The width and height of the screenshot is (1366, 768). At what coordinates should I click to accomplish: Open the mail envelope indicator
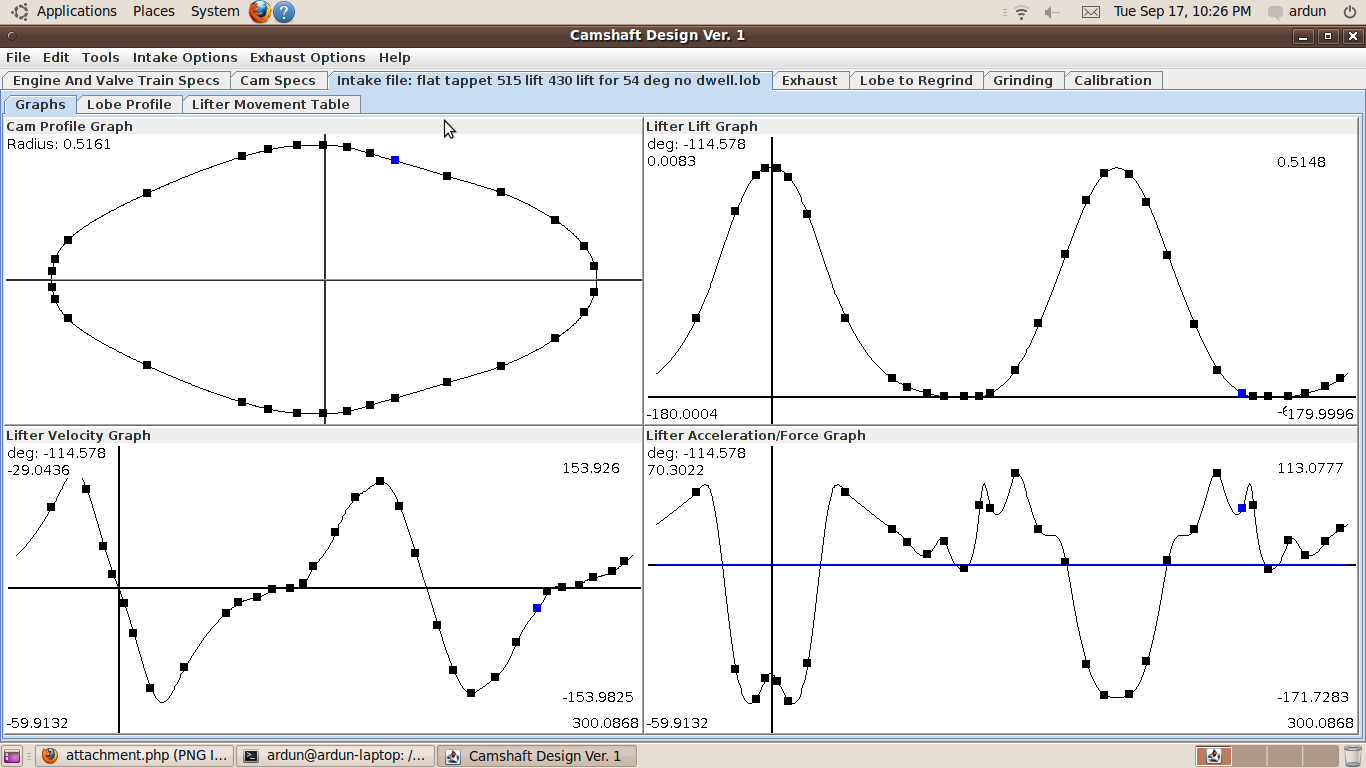[x=1091, y=12]
